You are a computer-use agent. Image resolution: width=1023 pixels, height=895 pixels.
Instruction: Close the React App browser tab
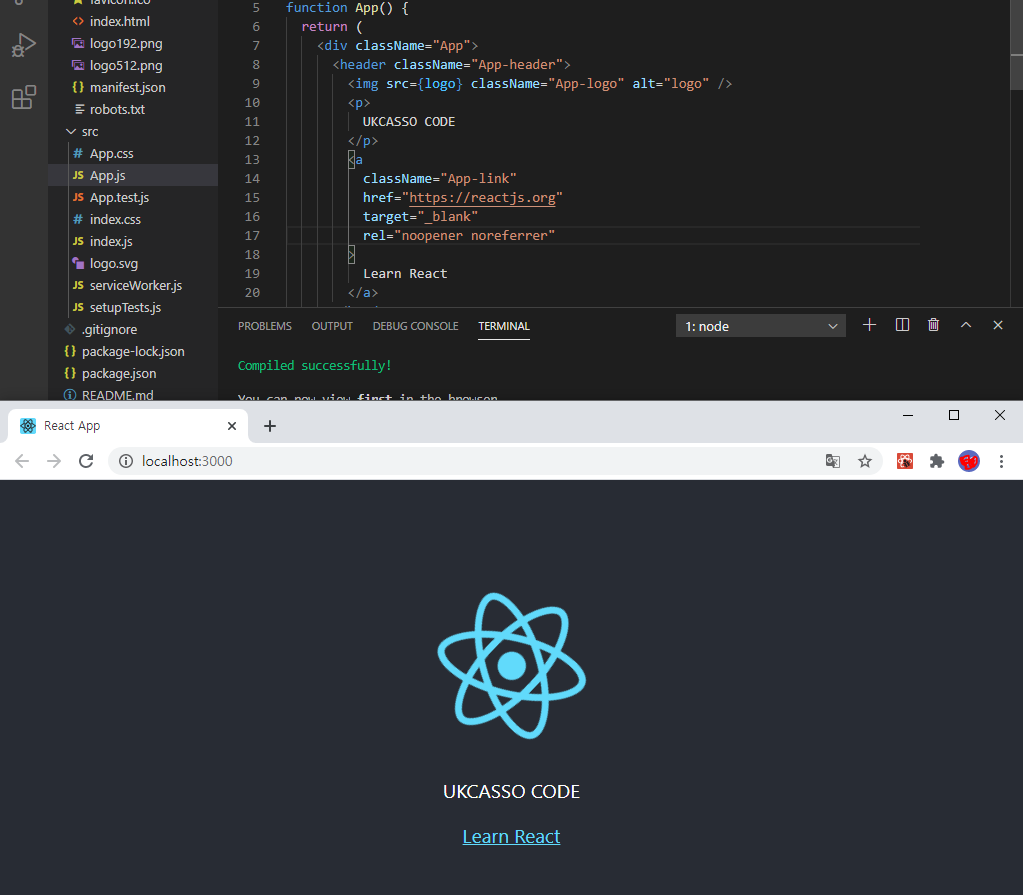[232, 426]
